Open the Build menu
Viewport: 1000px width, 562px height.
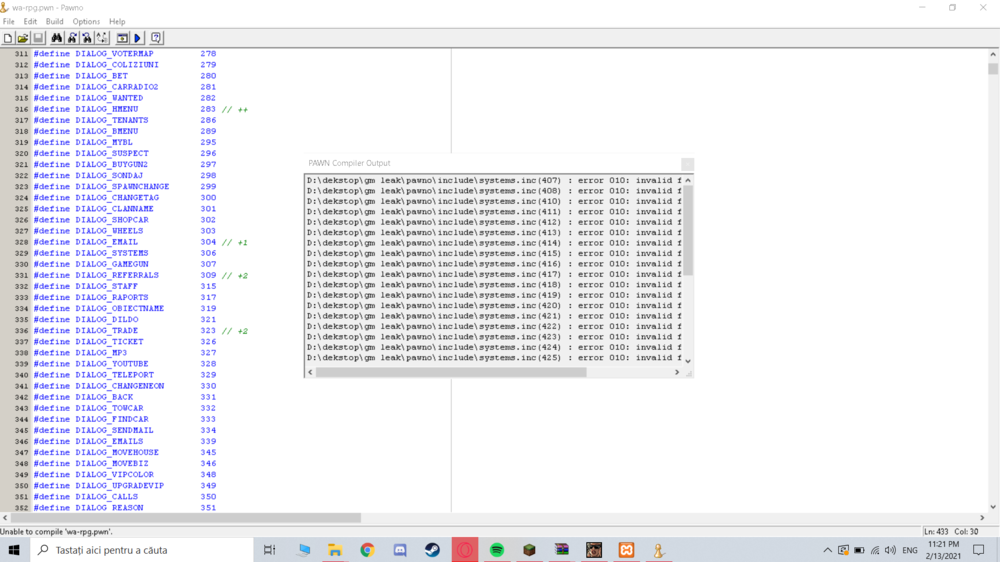[55, 22]
